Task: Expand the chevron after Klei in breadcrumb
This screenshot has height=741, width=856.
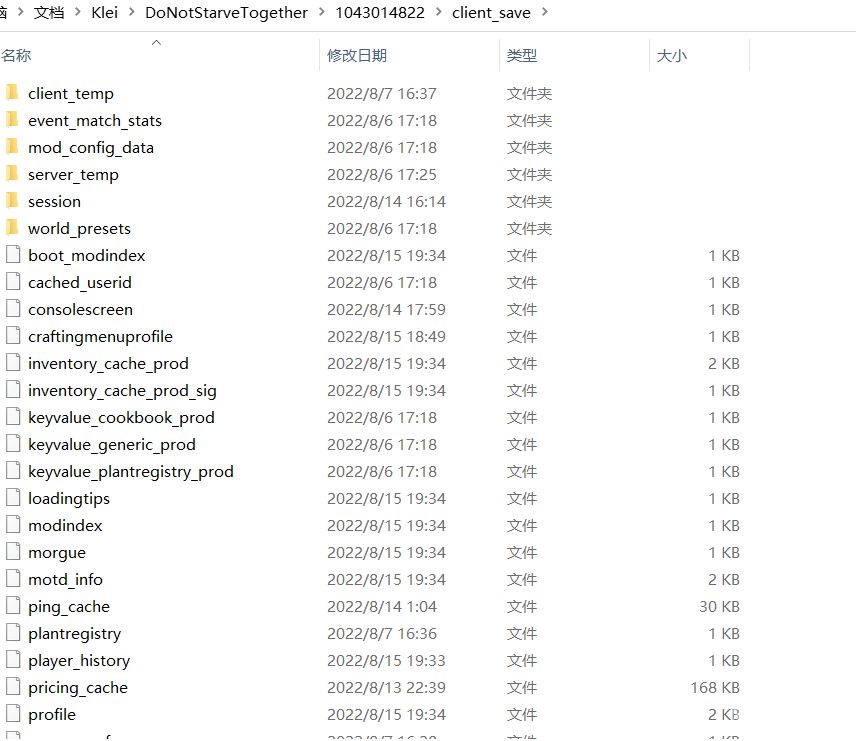Action: 131,11
